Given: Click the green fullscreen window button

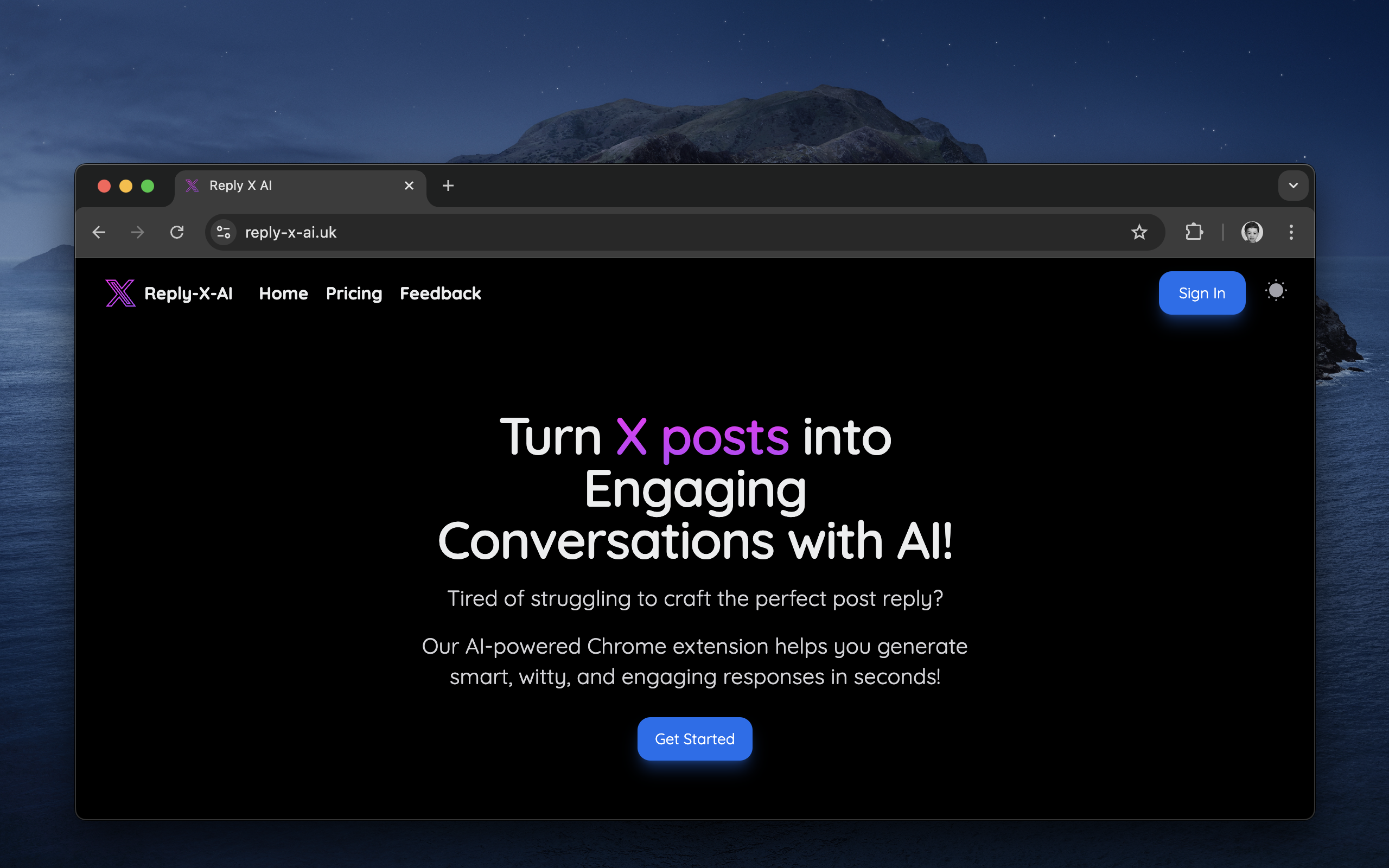Looking at the screenshot, I should click(x=148, y=186).
